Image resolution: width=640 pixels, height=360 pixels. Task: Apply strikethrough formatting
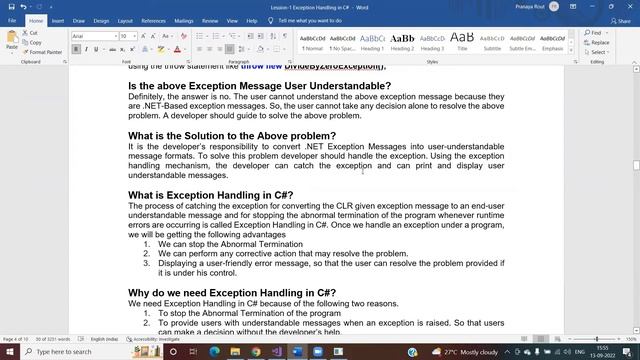tap(112, 49)
